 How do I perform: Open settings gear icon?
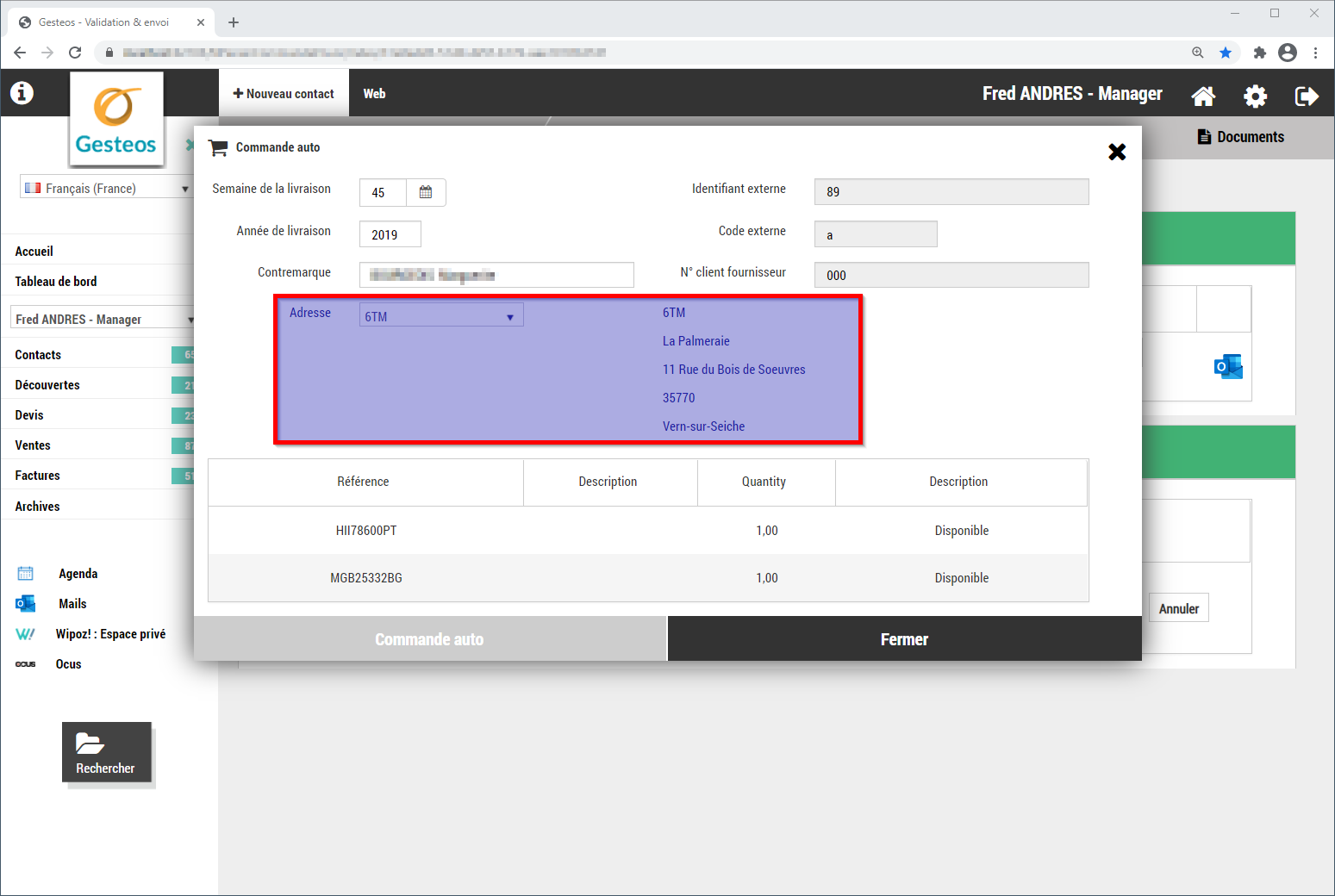coord(1255,96)
